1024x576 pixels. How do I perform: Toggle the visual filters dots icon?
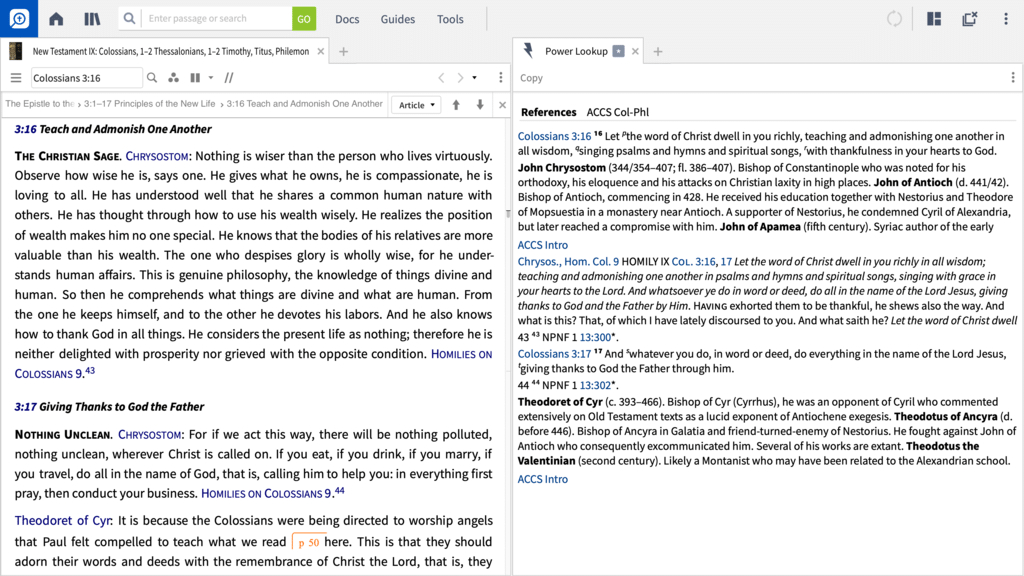[173, 78]
